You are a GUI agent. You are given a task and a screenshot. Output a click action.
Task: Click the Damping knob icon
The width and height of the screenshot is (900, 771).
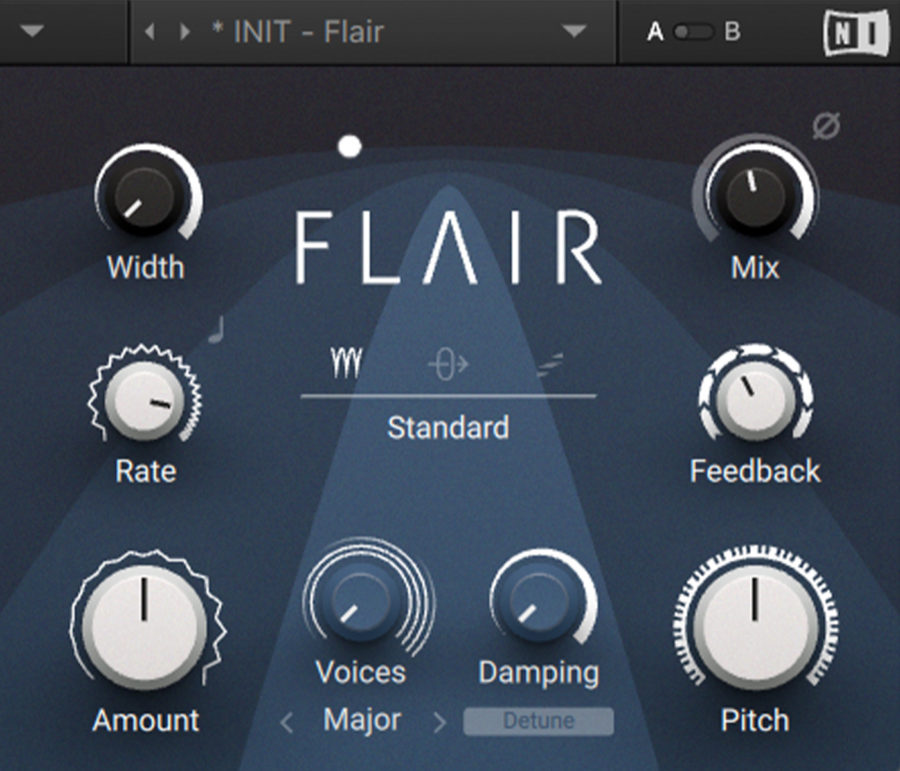point(539,605)
